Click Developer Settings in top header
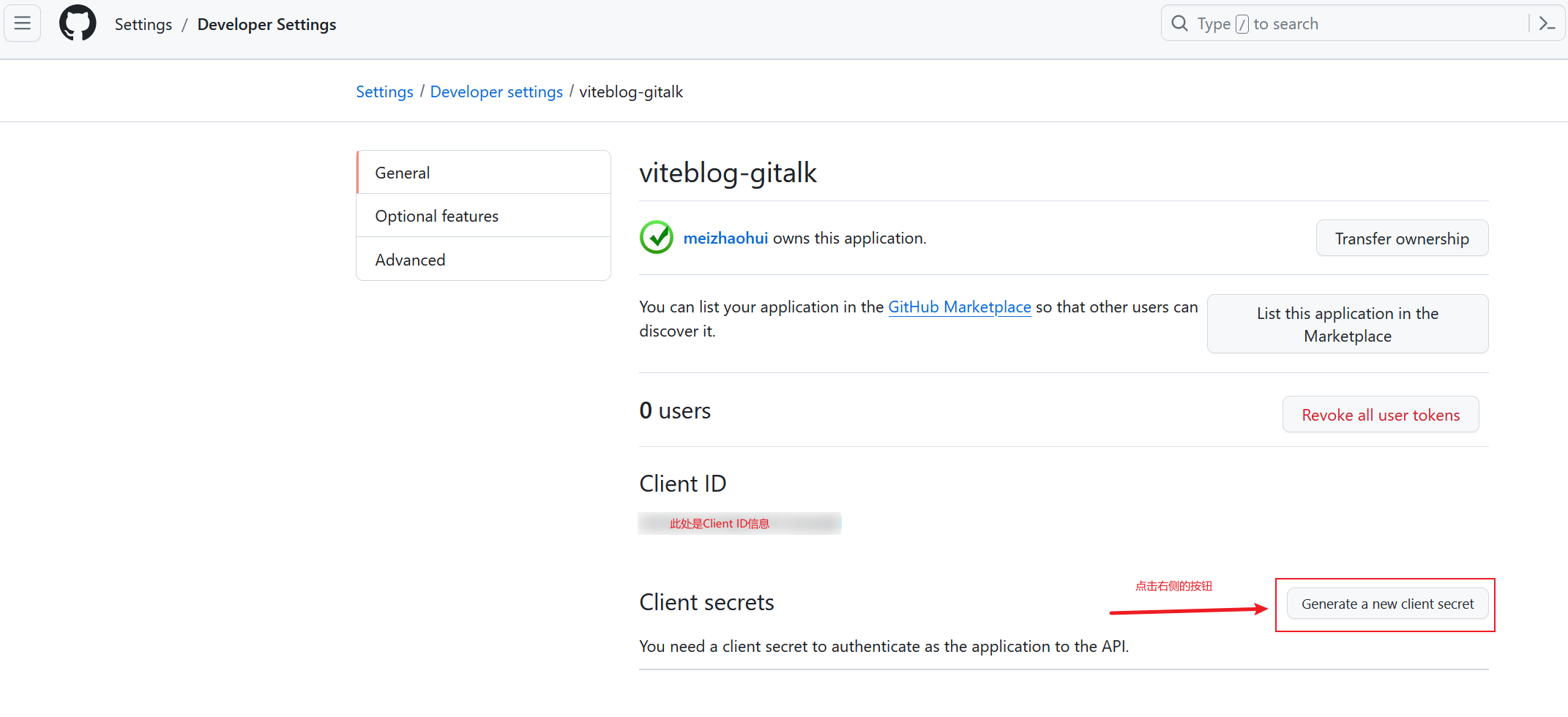1568x717 pixels. coord(266,24)
